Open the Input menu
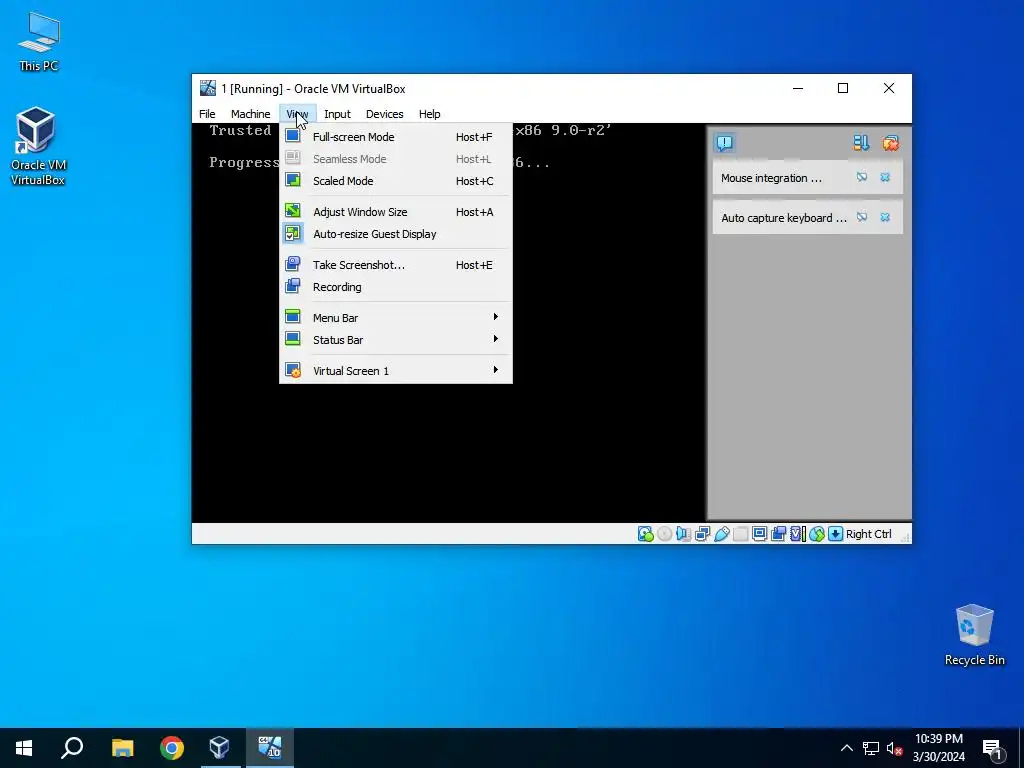 (x=337, y=114)
